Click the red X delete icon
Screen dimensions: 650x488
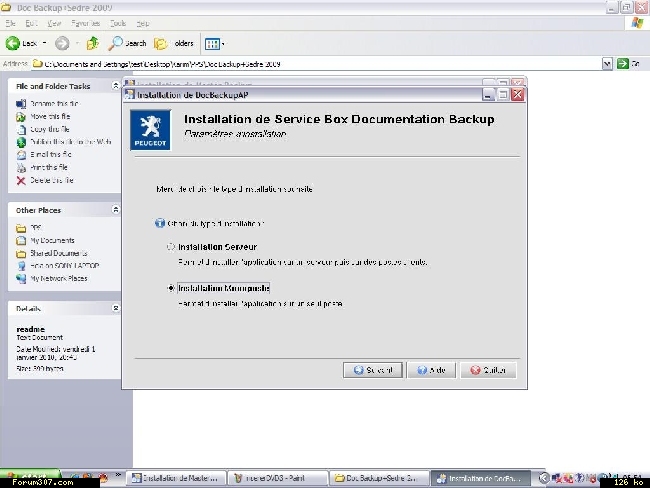click(x=21, y=180)
